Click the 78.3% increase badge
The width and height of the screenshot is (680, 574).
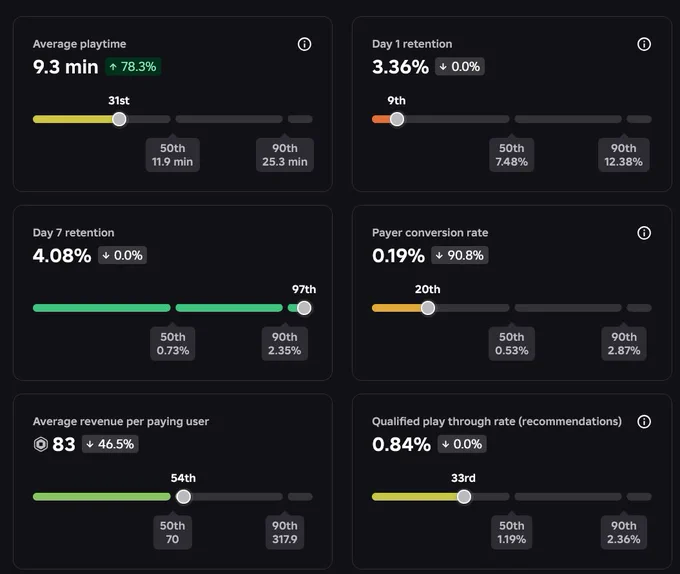coord(133,67)
